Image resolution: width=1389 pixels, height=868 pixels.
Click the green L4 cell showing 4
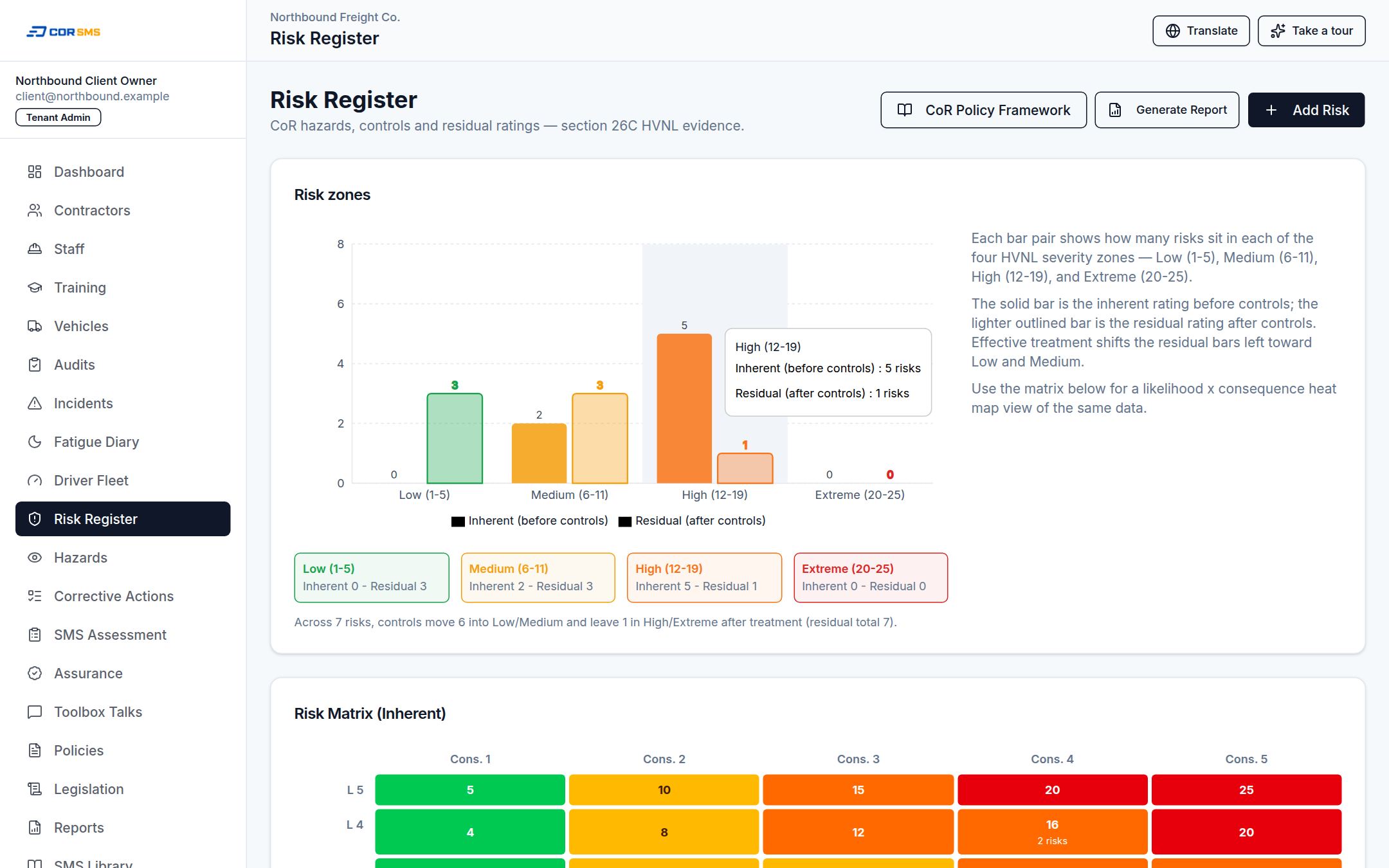pyautogui.click(x=470, y=832)
